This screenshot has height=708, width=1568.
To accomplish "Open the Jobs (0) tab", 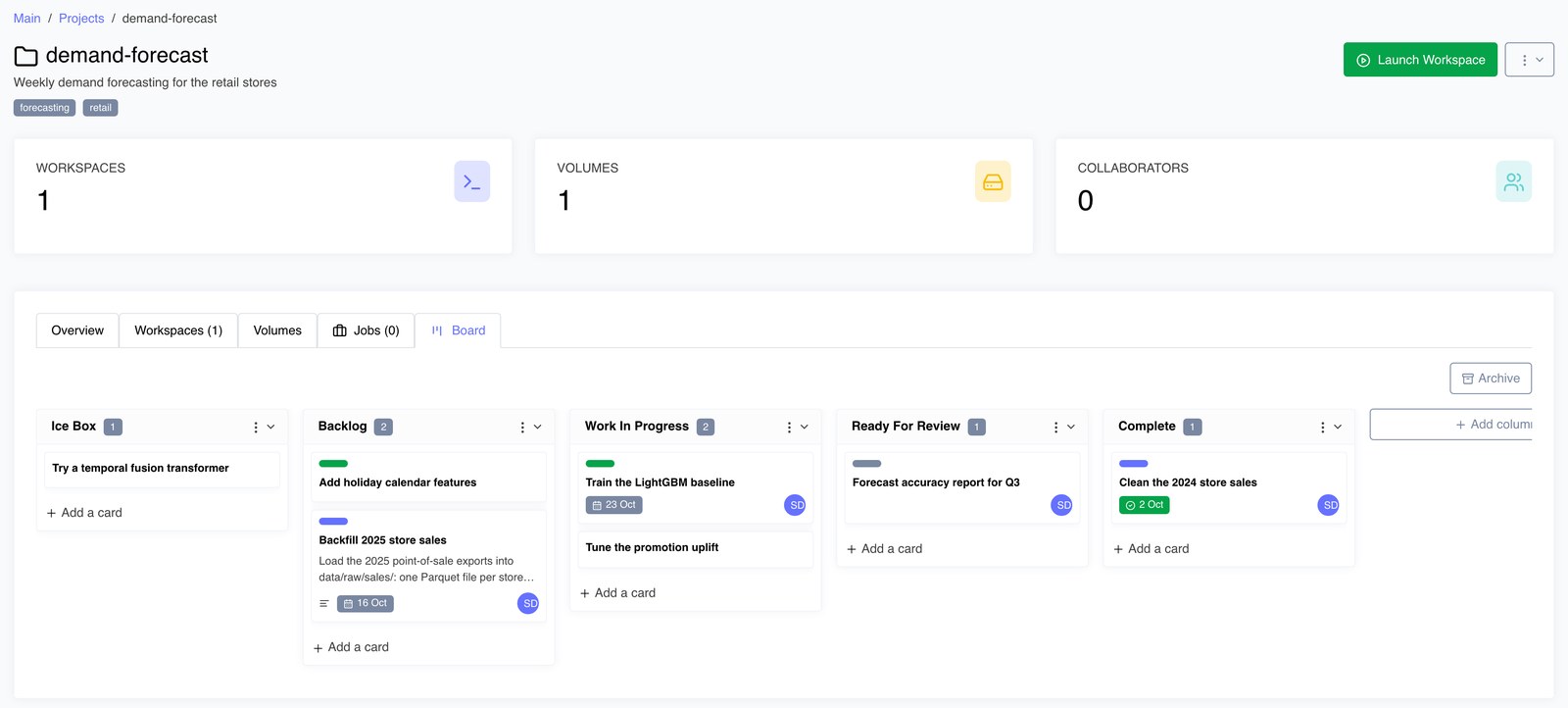I will [367, 330].
